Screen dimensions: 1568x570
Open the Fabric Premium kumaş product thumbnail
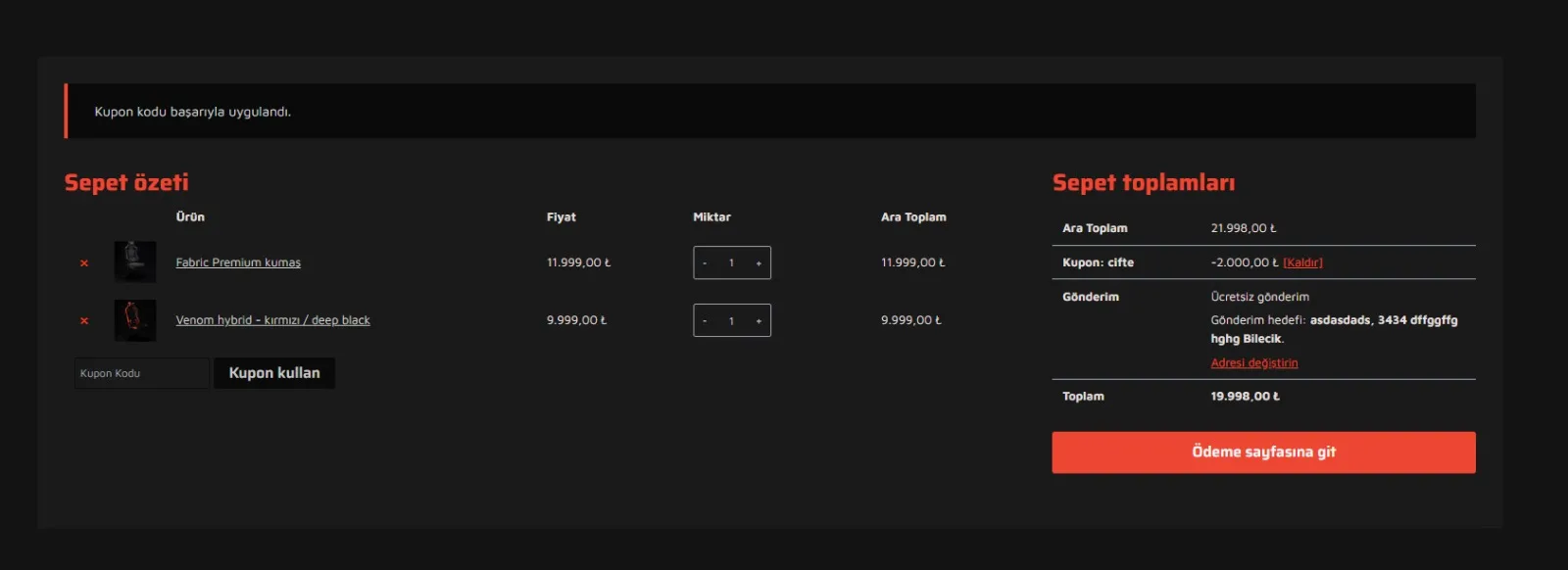[x=135, y=262]
